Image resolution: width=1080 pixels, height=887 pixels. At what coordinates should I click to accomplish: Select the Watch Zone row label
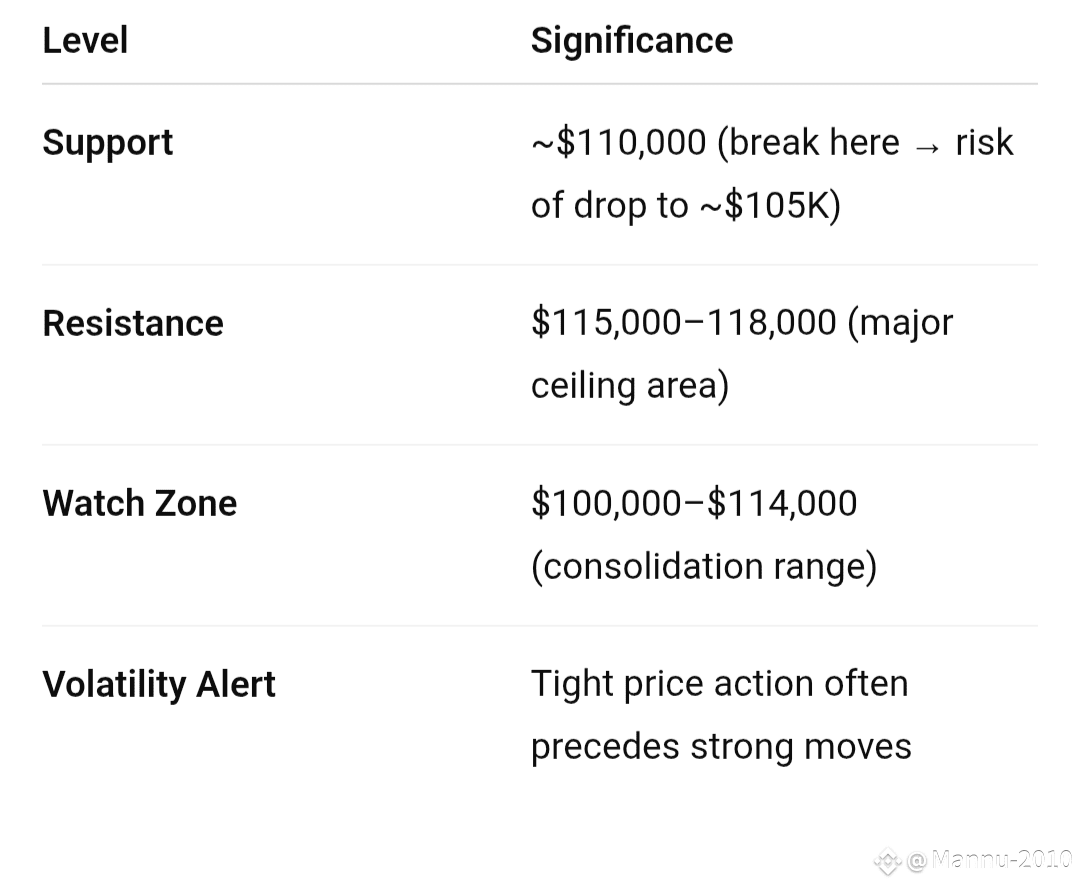point(140,503)
